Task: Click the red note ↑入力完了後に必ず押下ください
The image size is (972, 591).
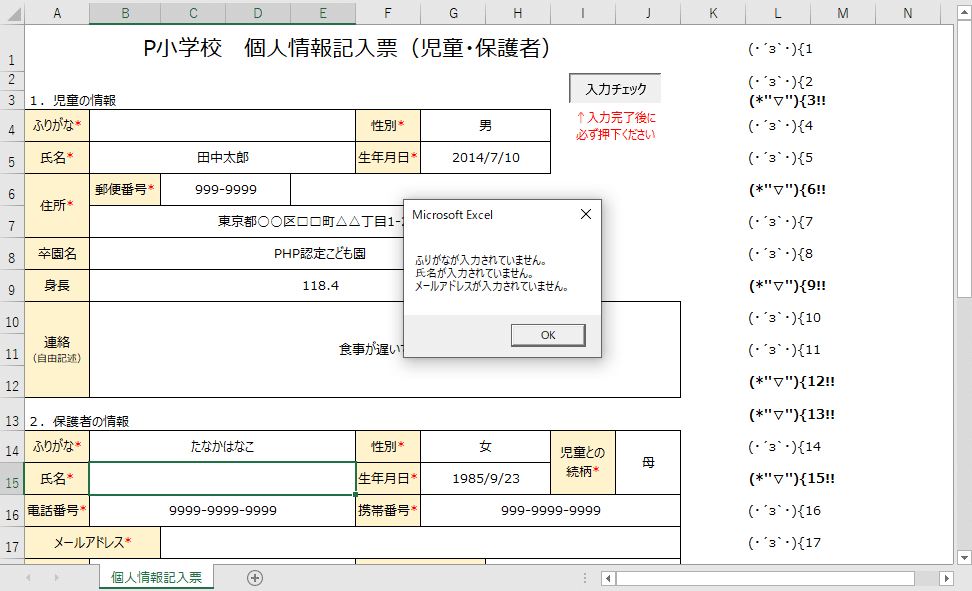Action: click(616, 126)
